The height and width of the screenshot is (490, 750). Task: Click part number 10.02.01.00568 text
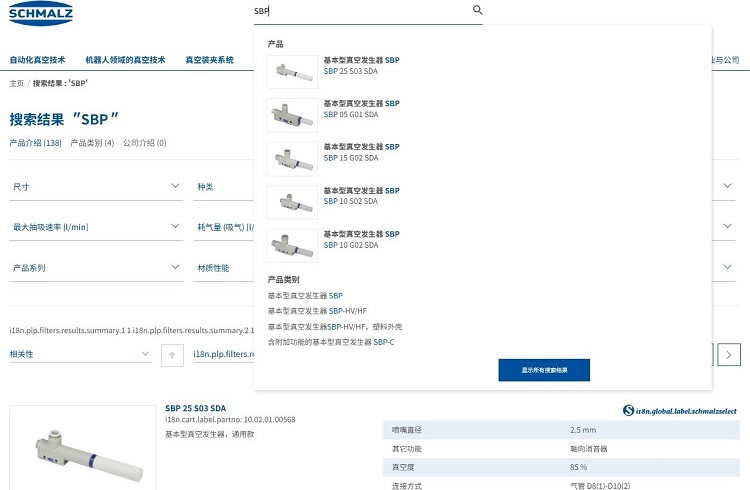coord(270,420)
